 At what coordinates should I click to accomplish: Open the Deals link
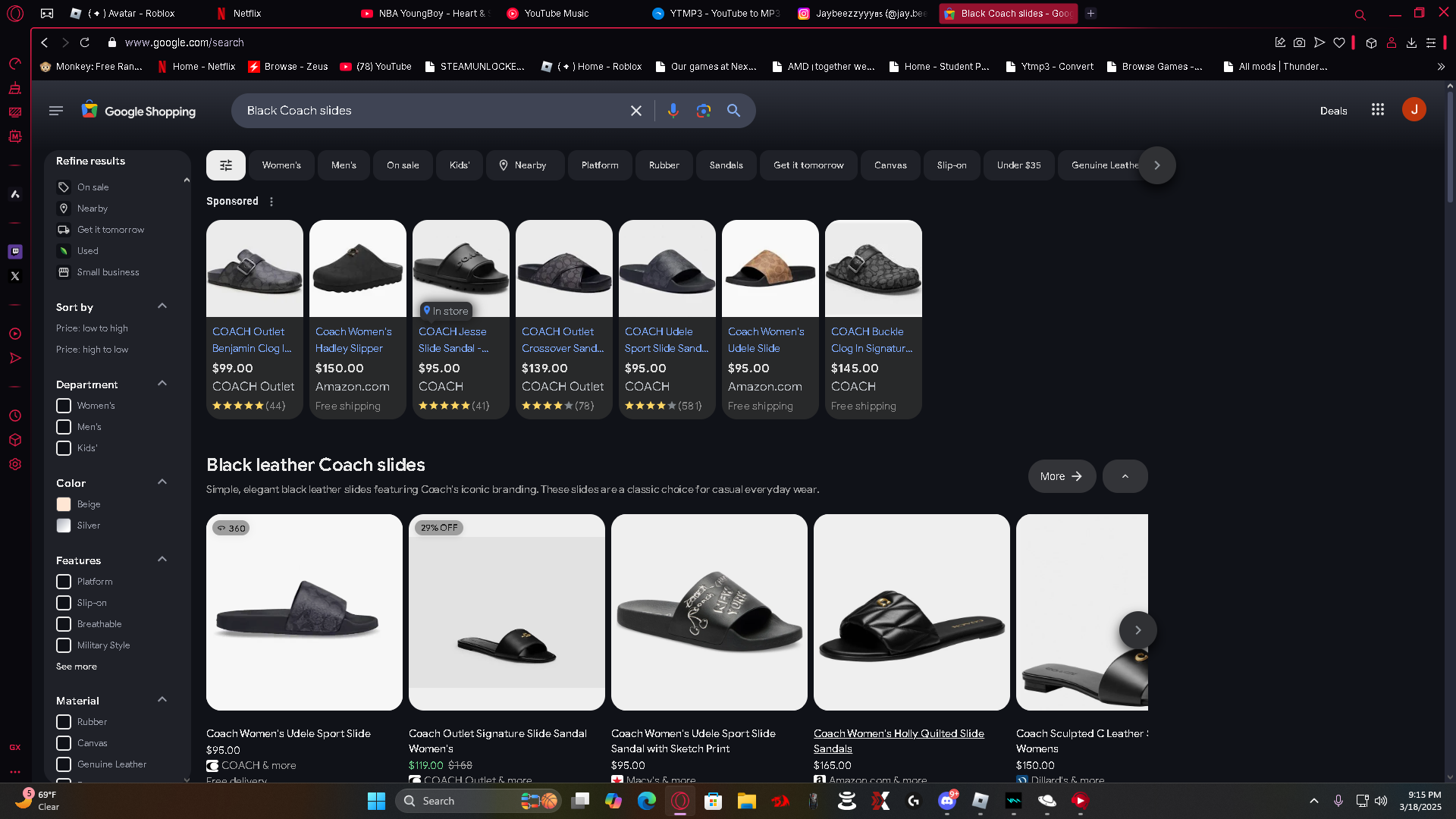pyautogui.click(x=1333, y=111)
